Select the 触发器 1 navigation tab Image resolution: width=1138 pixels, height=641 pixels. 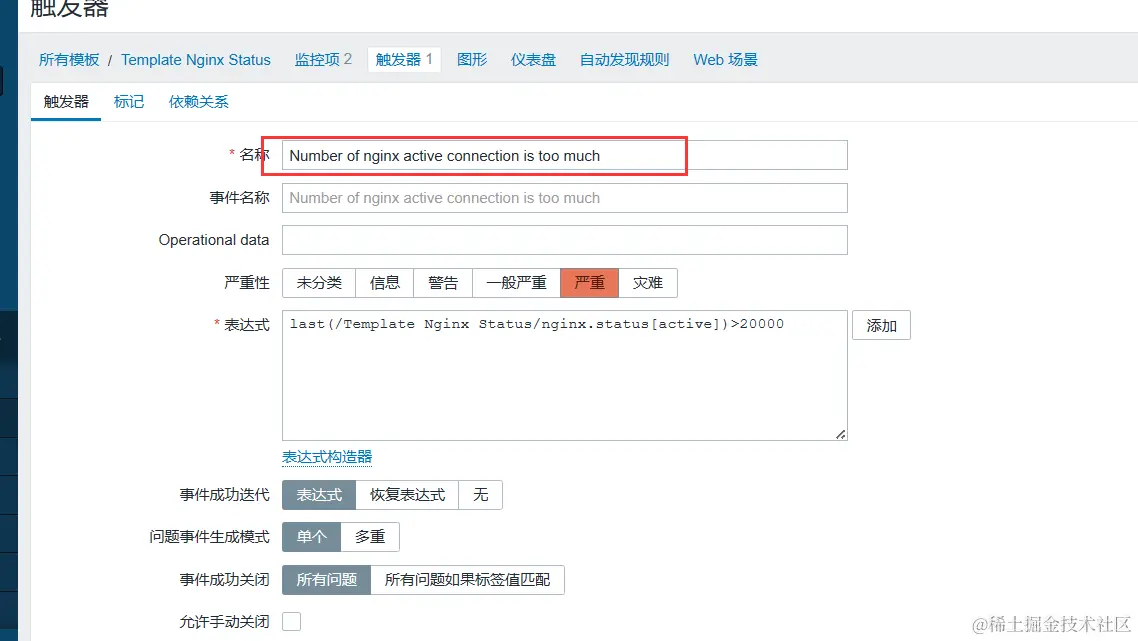(404, 60)
